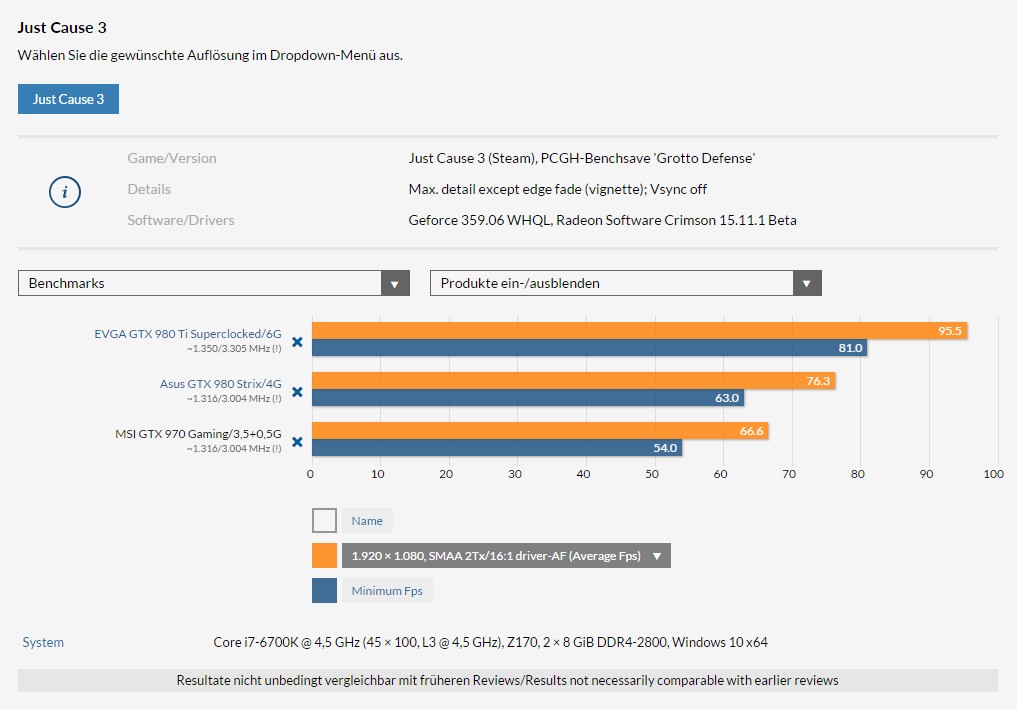Click the Name legend label
Viewport: 1017px width, 709px height.
(367, 521)
